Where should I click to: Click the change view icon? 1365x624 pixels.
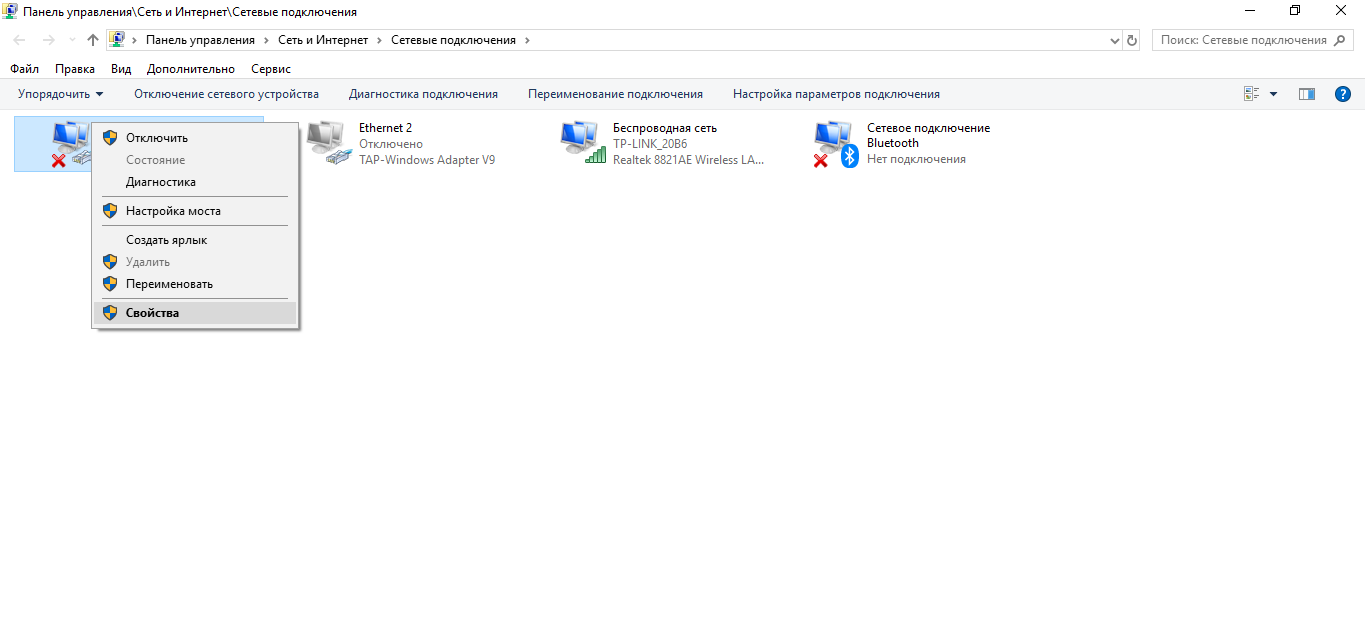[1251, 94]
